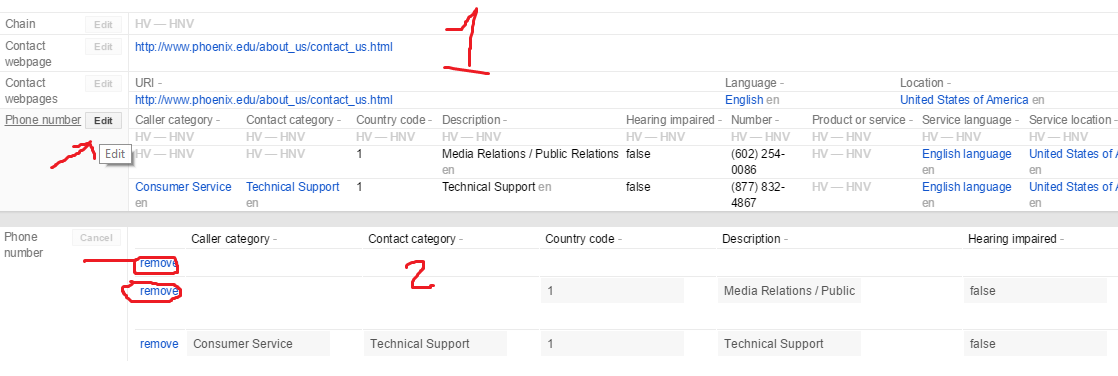This screenshot has width=1118, height=376.
Task: Click Edit button for Contact webpages row
Action: tap(103, 83)
